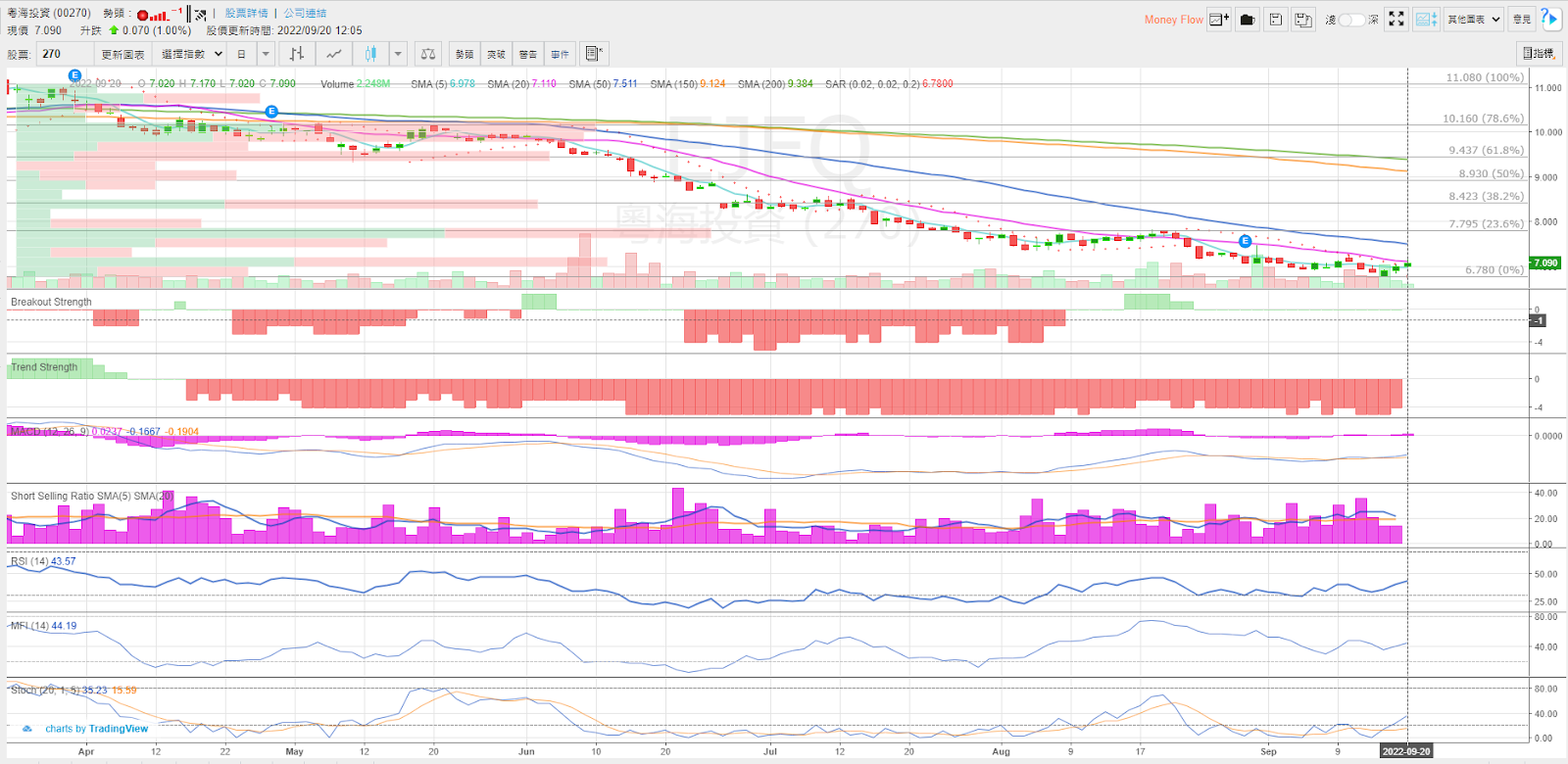This screenshot has height=764, width=1568.
Task: Open the charts by TradingView link
Action: pos(97,729)
